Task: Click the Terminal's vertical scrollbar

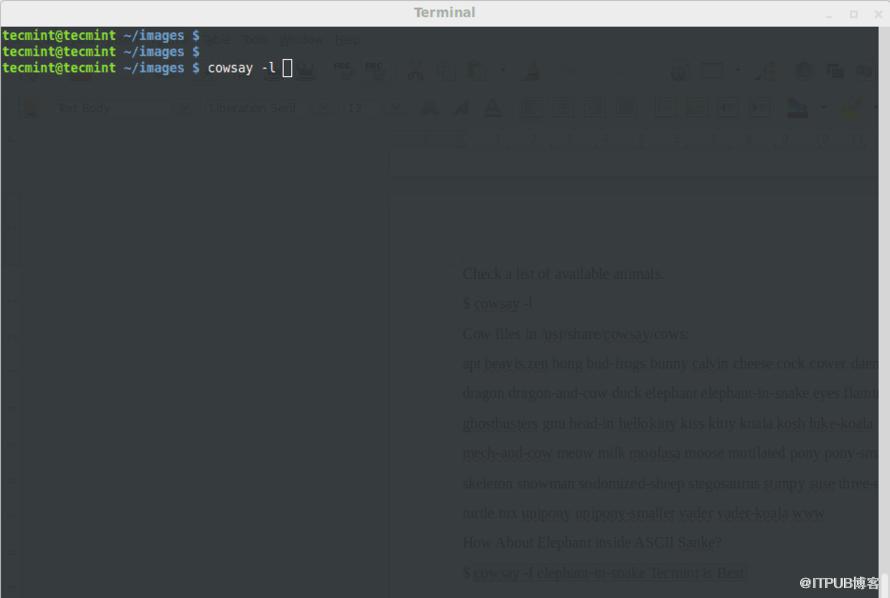Action: tap(884, 312)
